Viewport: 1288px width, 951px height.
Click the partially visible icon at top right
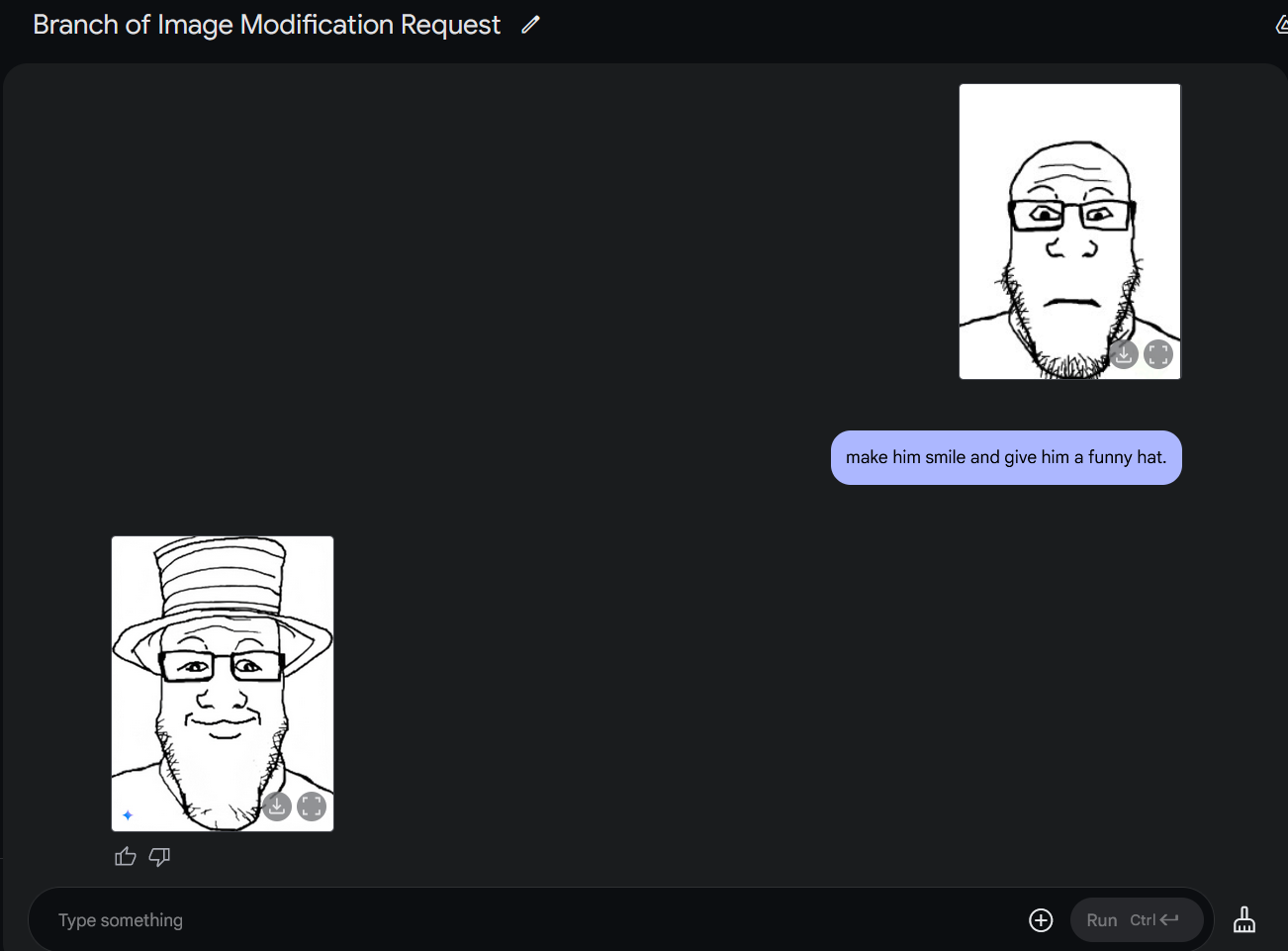(x=1281, y=25)
